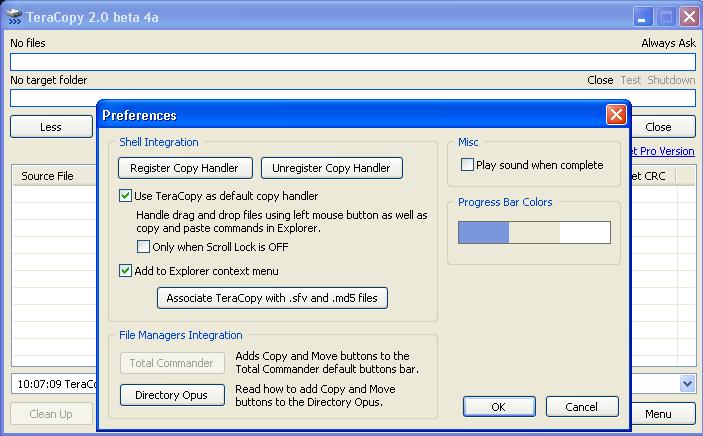Associate TeraCopy with .sfv and .md5 files
This screenshot has width=703, height=436.
pyautogui.click(x=272, y=298)
